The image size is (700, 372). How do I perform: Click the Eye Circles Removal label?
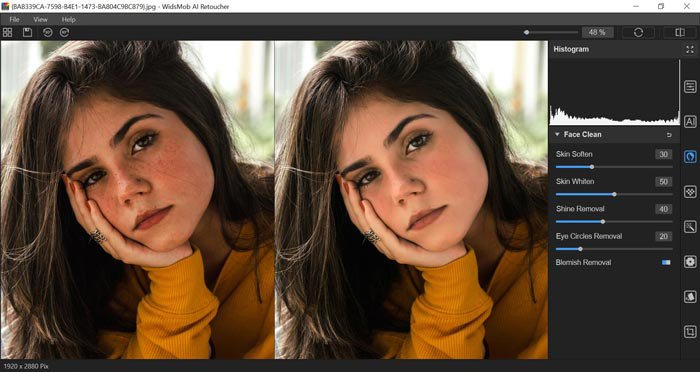click(589, 236)
